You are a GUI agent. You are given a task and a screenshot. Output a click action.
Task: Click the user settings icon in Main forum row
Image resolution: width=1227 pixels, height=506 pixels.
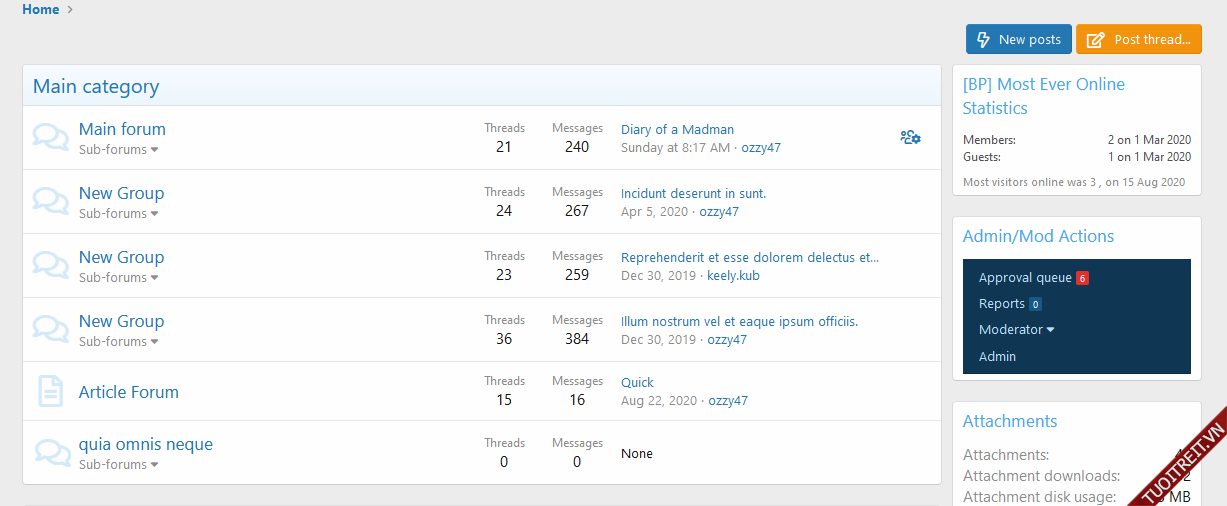point(910,137)
